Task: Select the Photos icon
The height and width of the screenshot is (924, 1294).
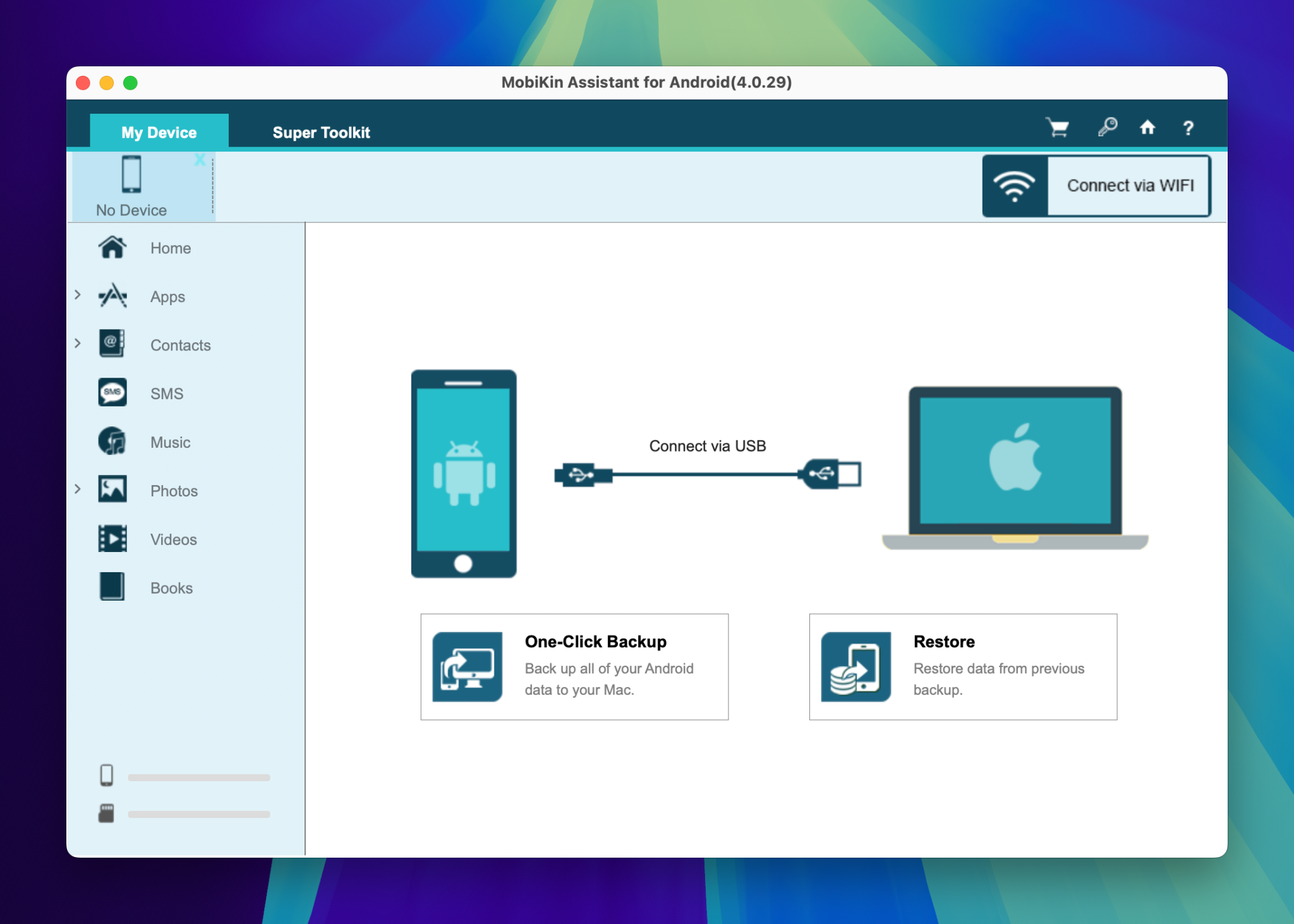Action: click(112, 490)
